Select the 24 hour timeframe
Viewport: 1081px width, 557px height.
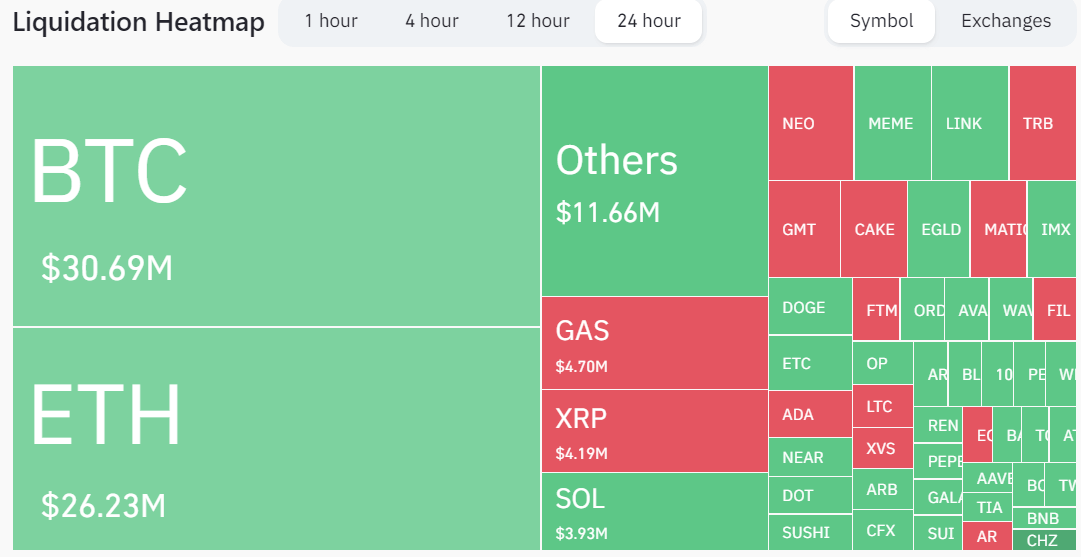point(648,21)
